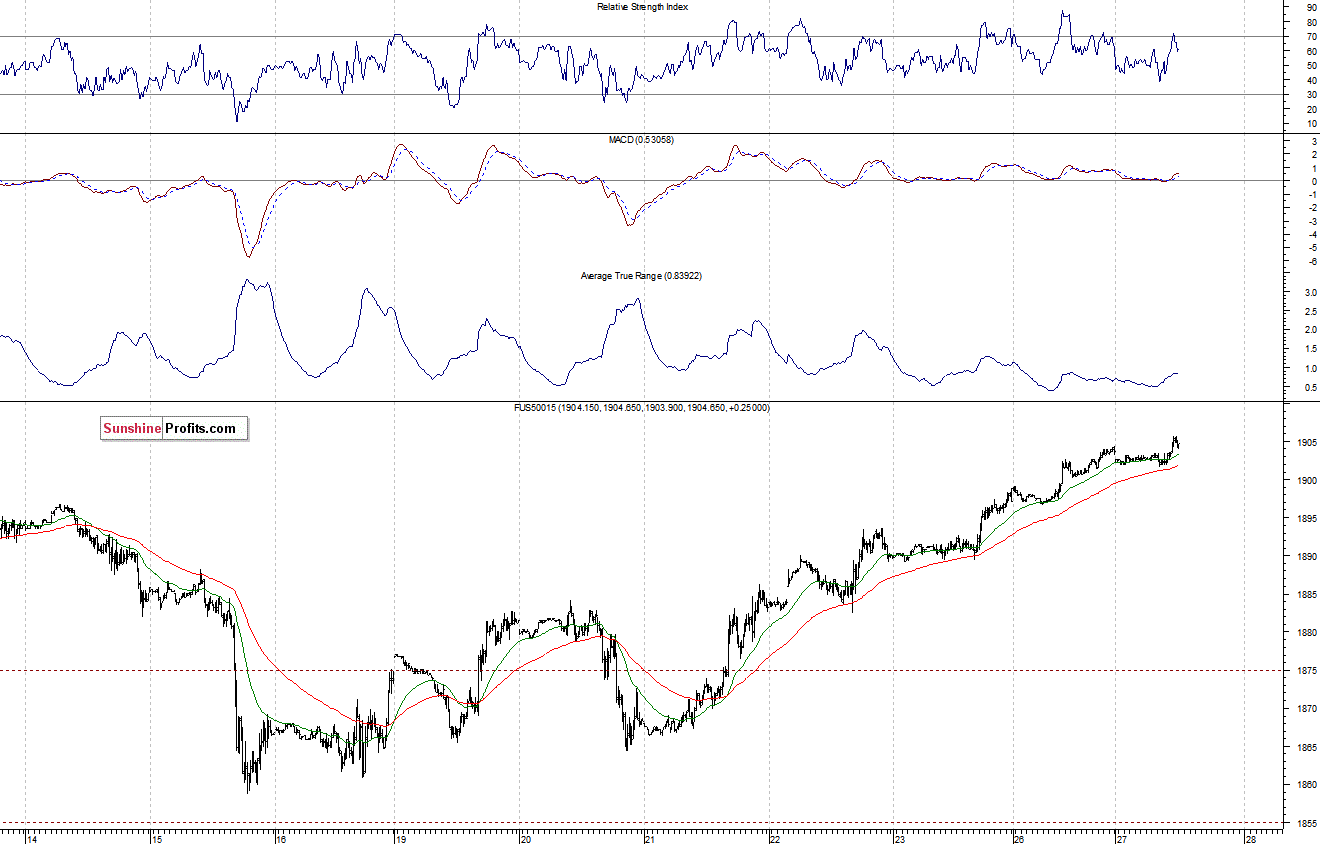
Task: Click RSI scale value 30
Action: coord(1311,94)
